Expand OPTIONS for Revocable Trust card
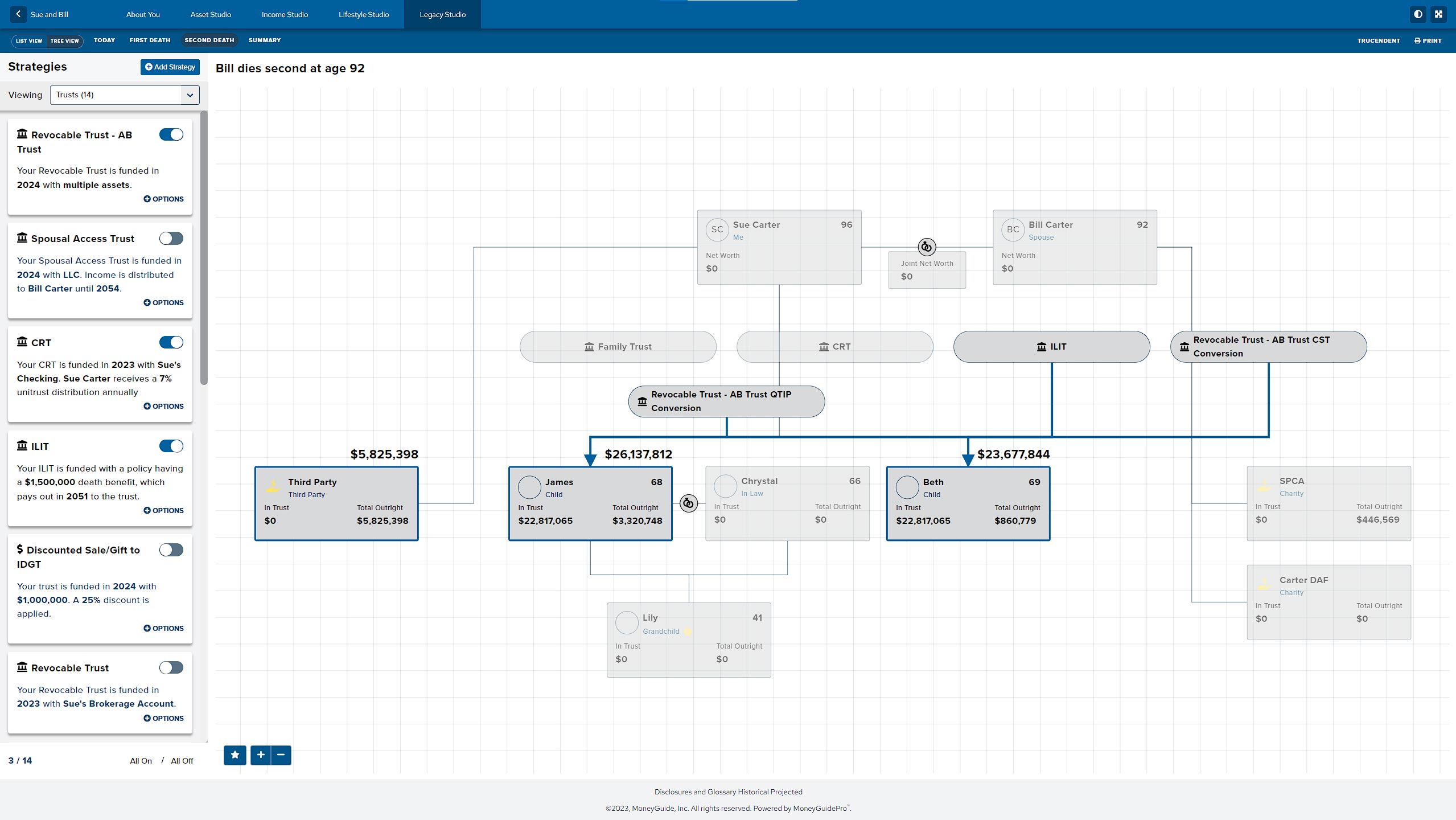 coord(163,719)
